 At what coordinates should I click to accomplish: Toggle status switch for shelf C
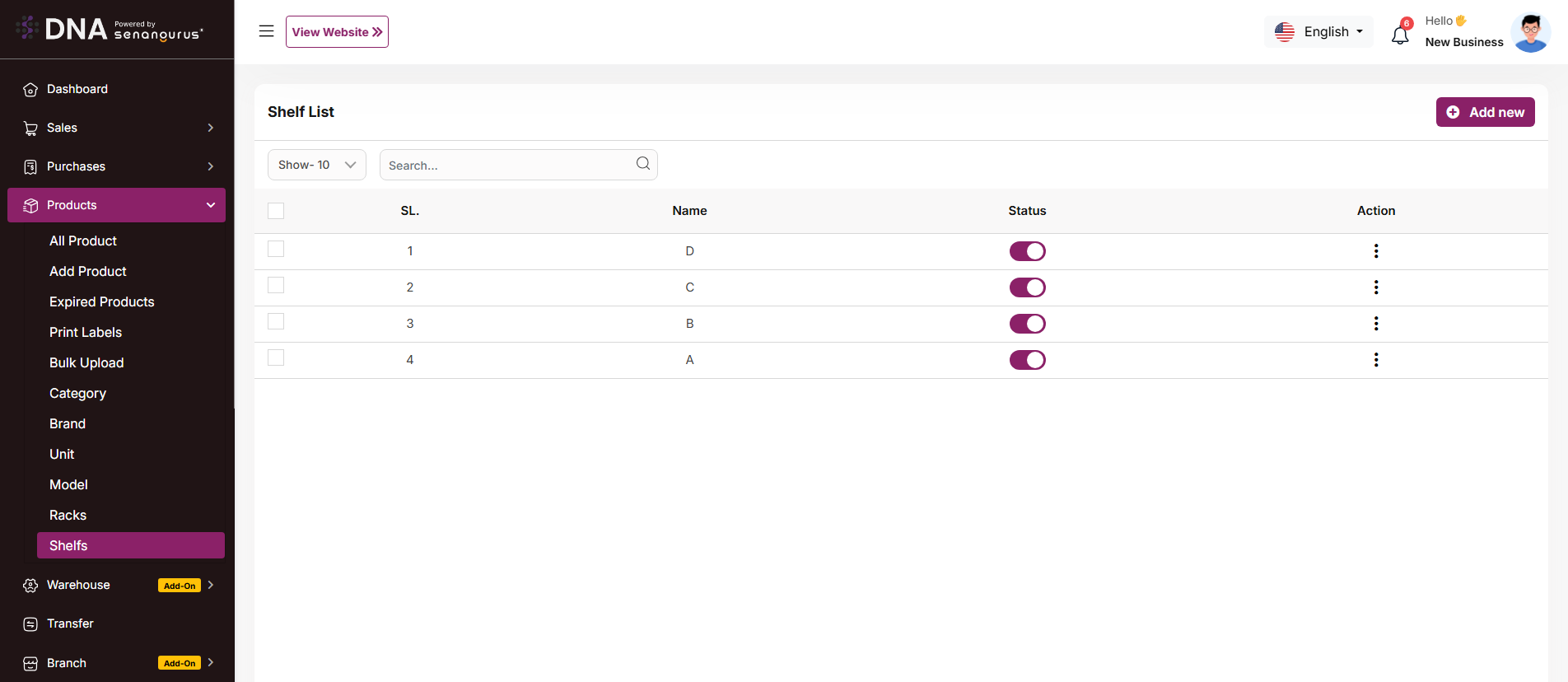pyautogui.click(x=1027, y=287)
